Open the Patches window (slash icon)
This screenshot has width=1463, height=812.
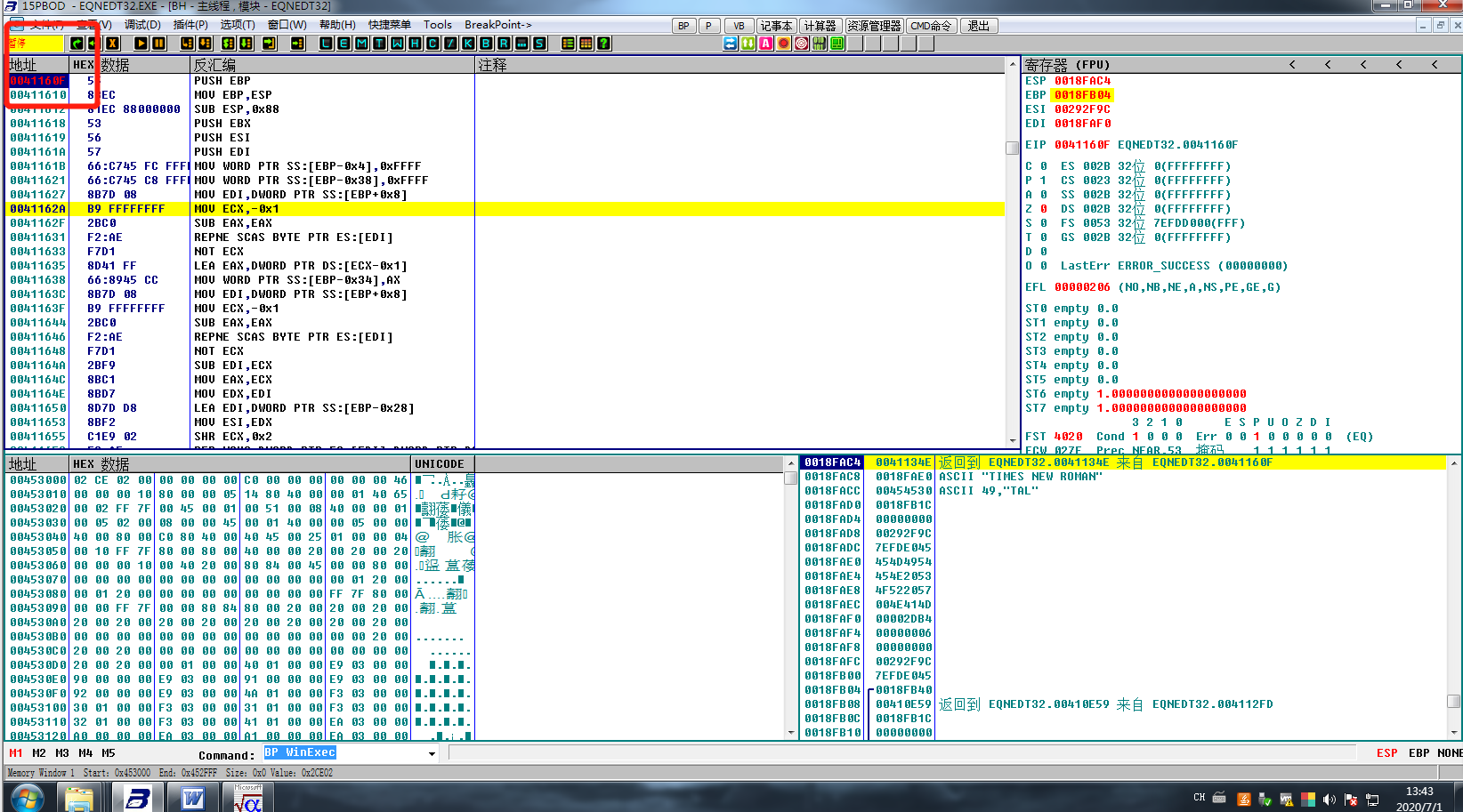(x=450, y=43)
